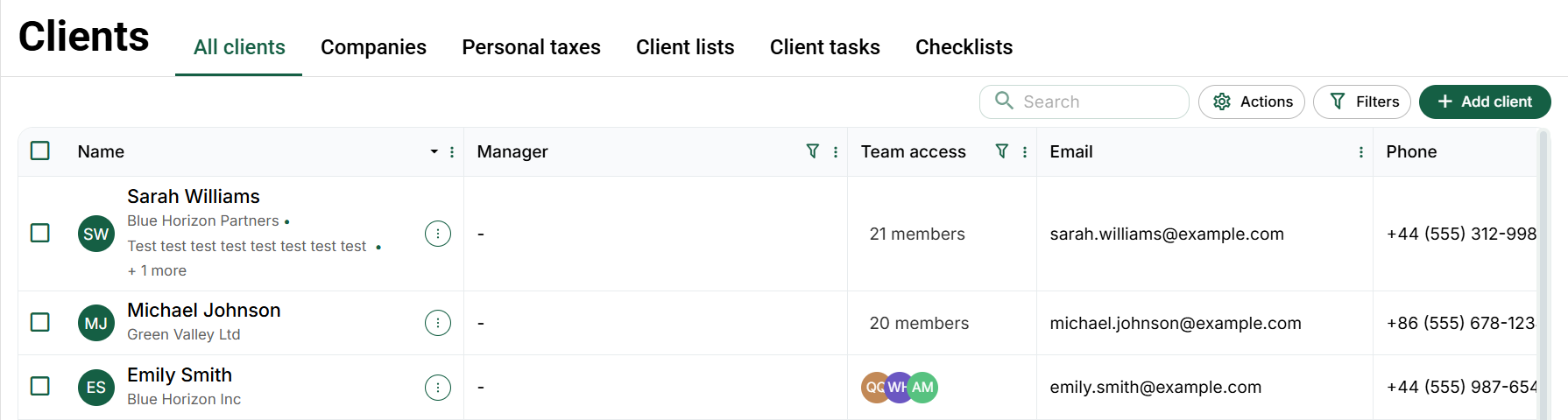The width and height of the screenshot is (1568, 420).
Task: Click emily.smith@example.com email
Action: [x=1155, y=387]
